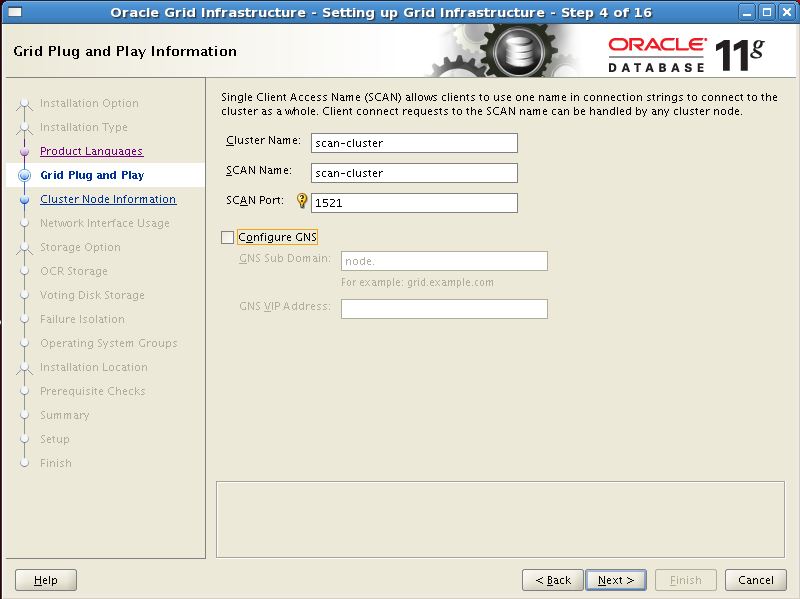Click the OCR Storage step
800x599 pixels.
pos(74,271)
